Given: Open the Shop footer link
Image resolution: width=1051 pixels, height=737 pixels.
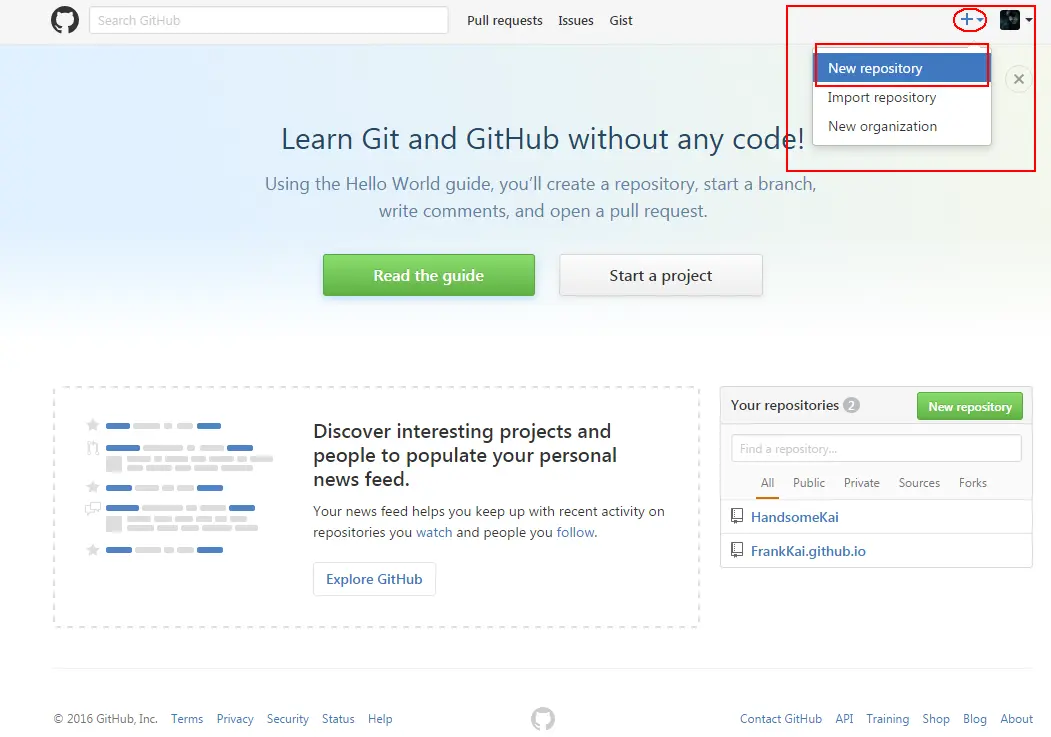Looking at the screenshot, I should pyautogui.click(x=936, y=719).
